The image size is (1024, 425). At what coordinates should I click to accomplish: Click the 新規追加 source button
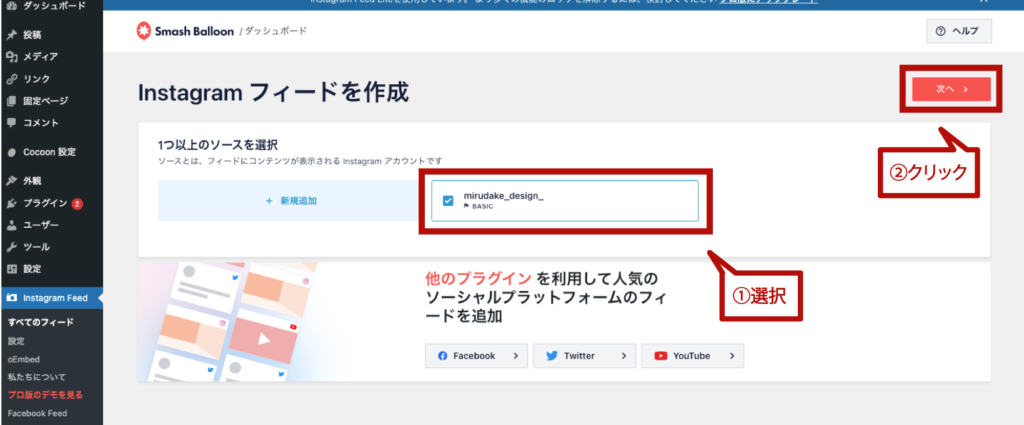pyautogui.click(x=291, y=201)
